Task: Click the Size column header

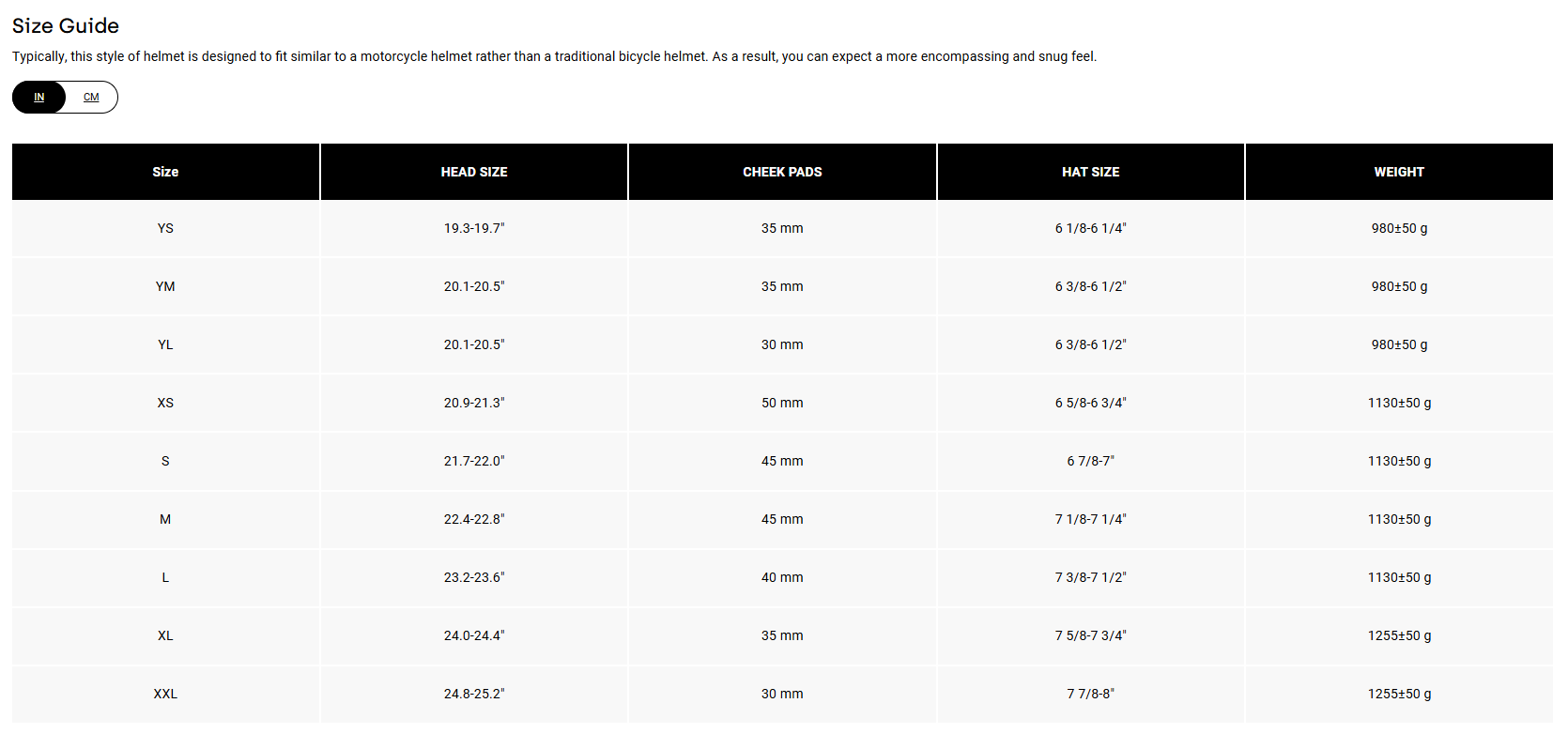Action: click(165, 172)
